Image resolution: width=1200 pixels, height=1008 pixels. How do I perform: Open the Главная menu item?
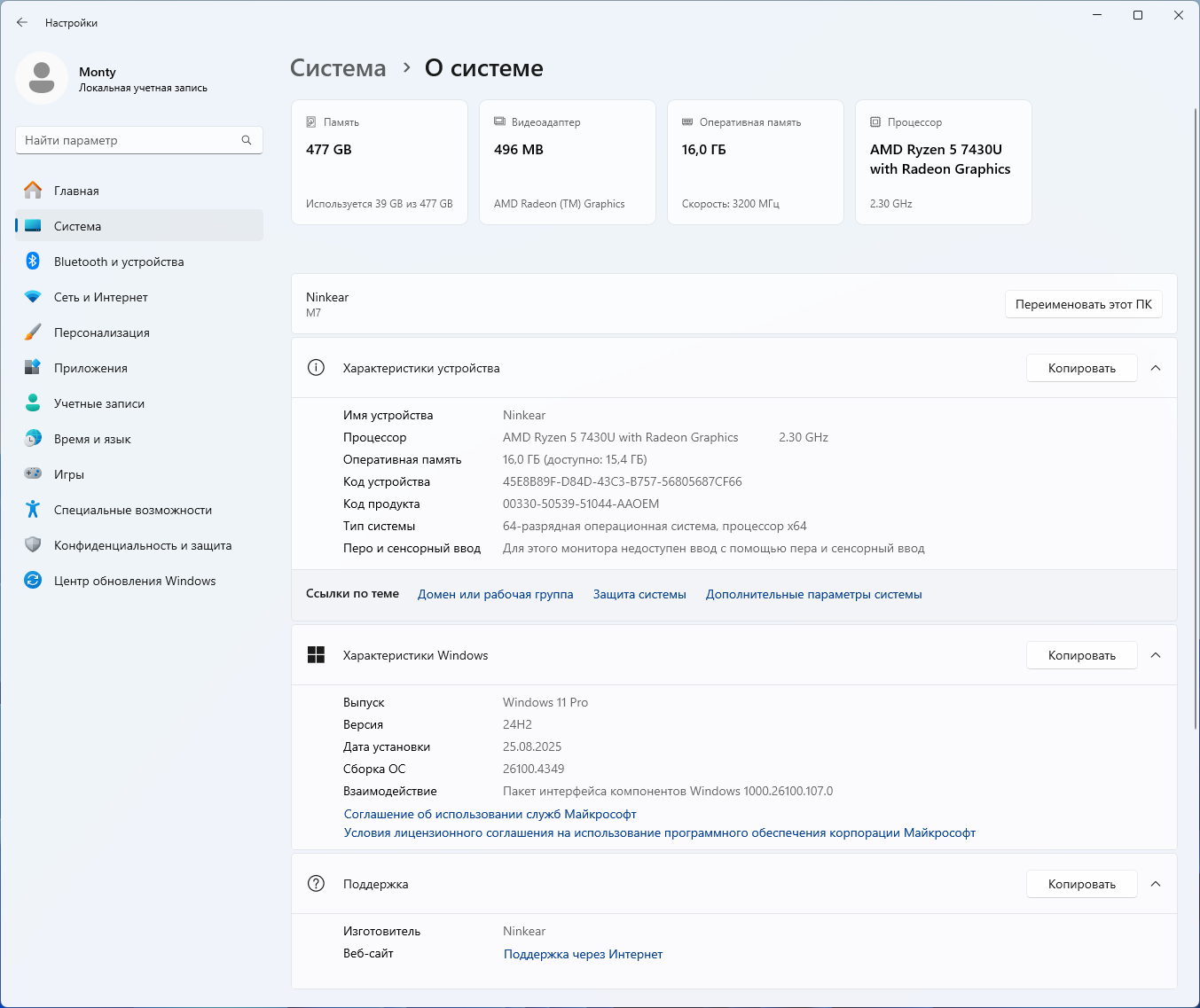139,191
